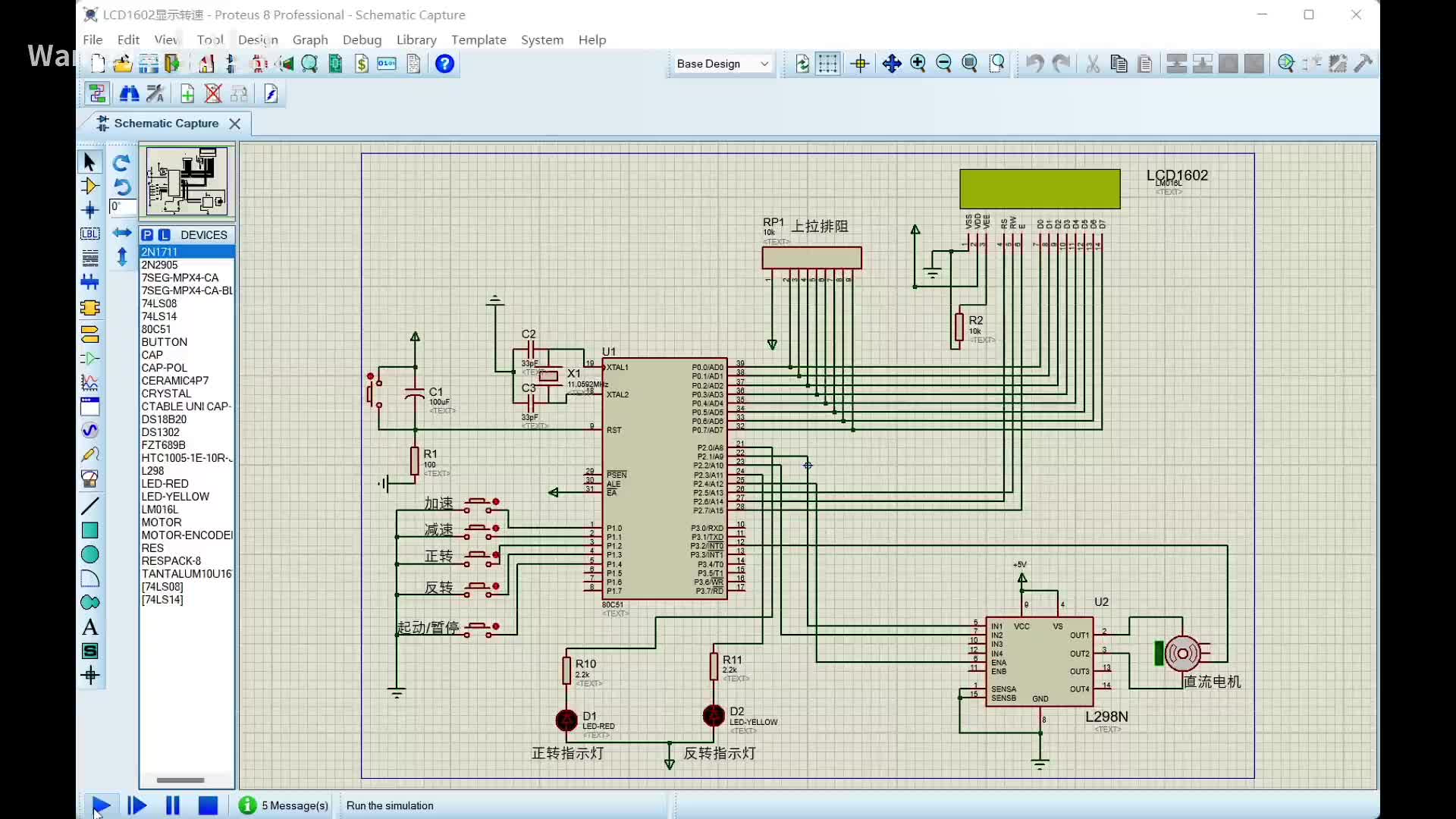
Task: Select LED-YELLOW in the devices list
Action: [x=187, y=497]
